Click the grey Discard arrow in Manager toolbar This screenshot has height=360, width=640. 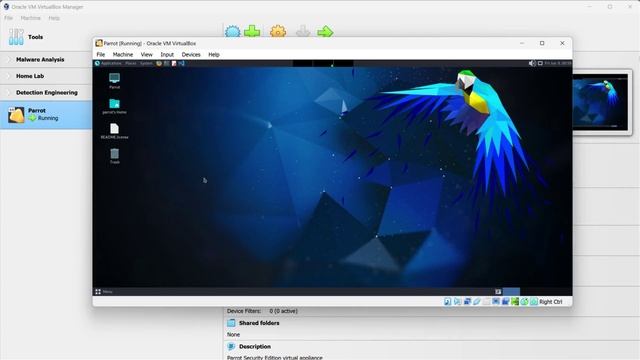pos(303,31)
